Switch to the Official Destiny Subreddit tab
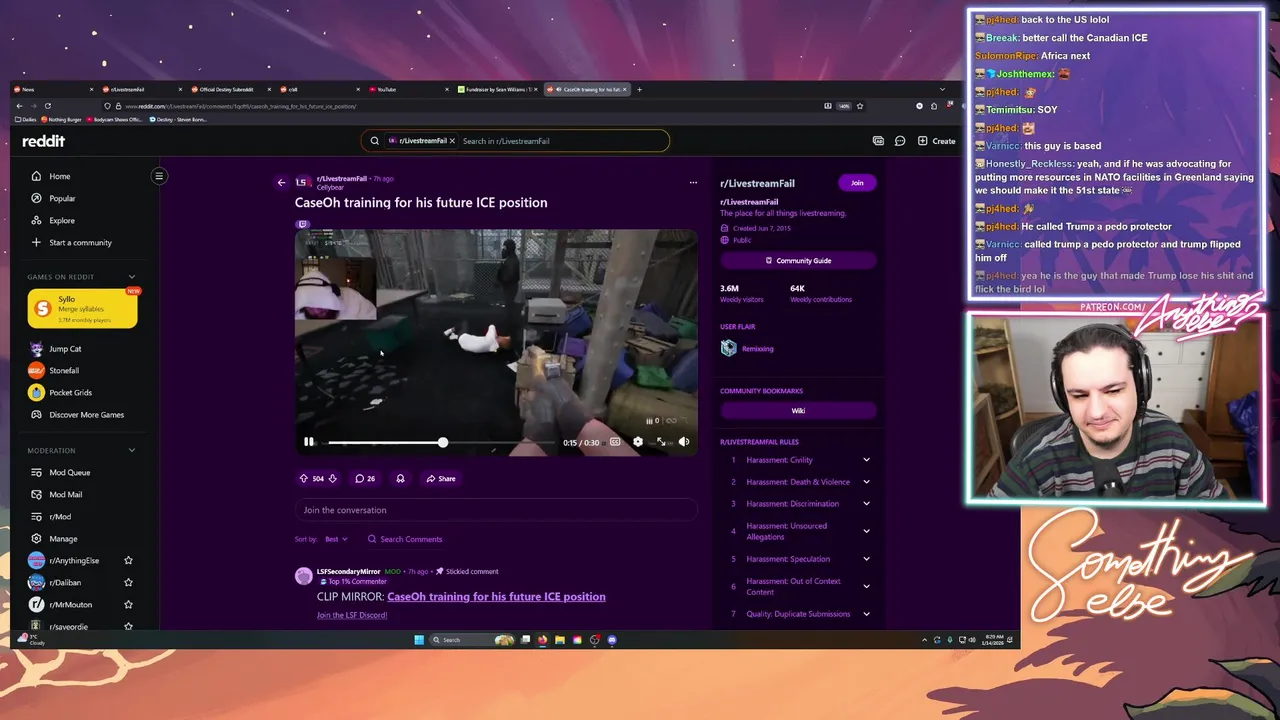The height and width of the screenshot is (720, 1280). pyautogui.click(x=230, y=89)
